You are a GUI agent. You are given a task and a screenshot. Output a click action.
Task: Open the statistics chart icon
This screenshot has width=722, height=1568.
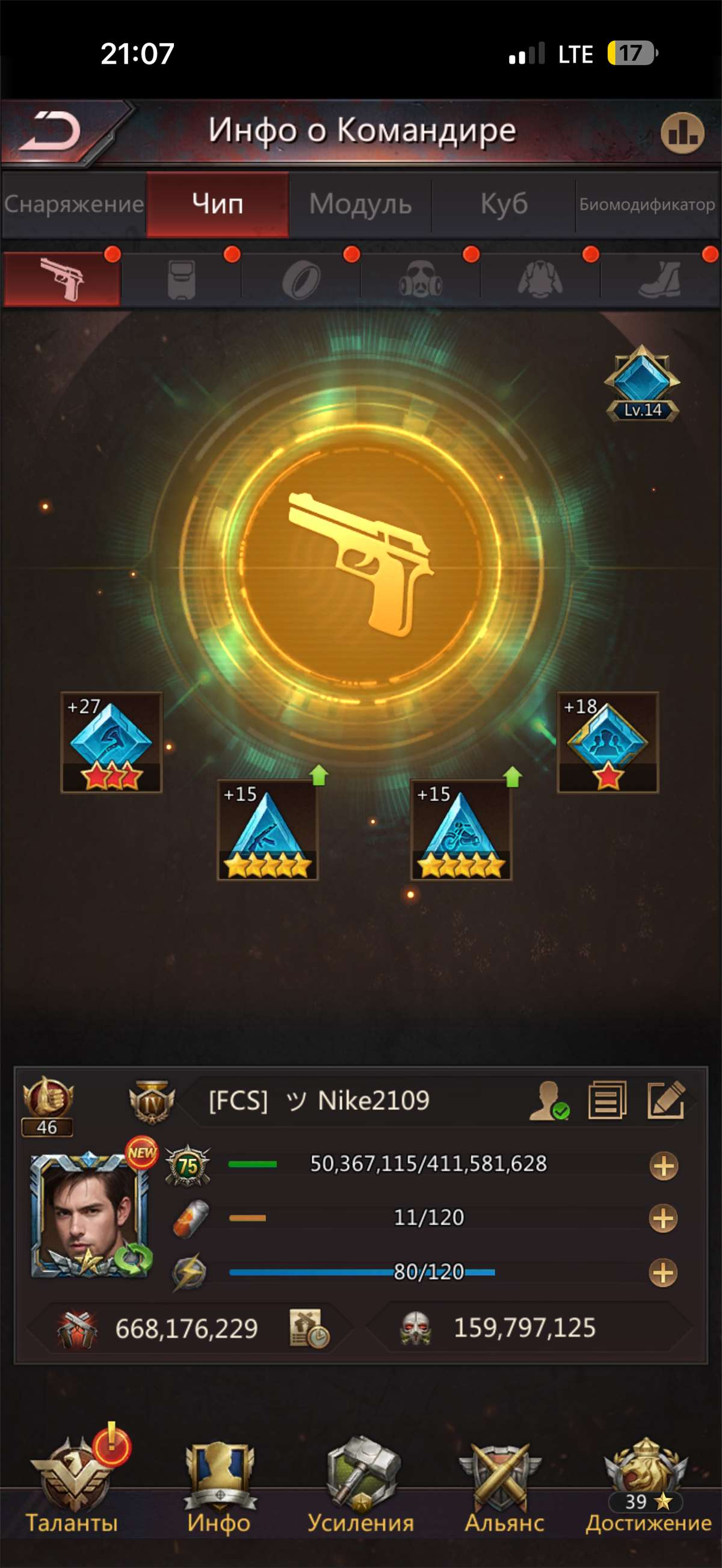pos(682,133)
